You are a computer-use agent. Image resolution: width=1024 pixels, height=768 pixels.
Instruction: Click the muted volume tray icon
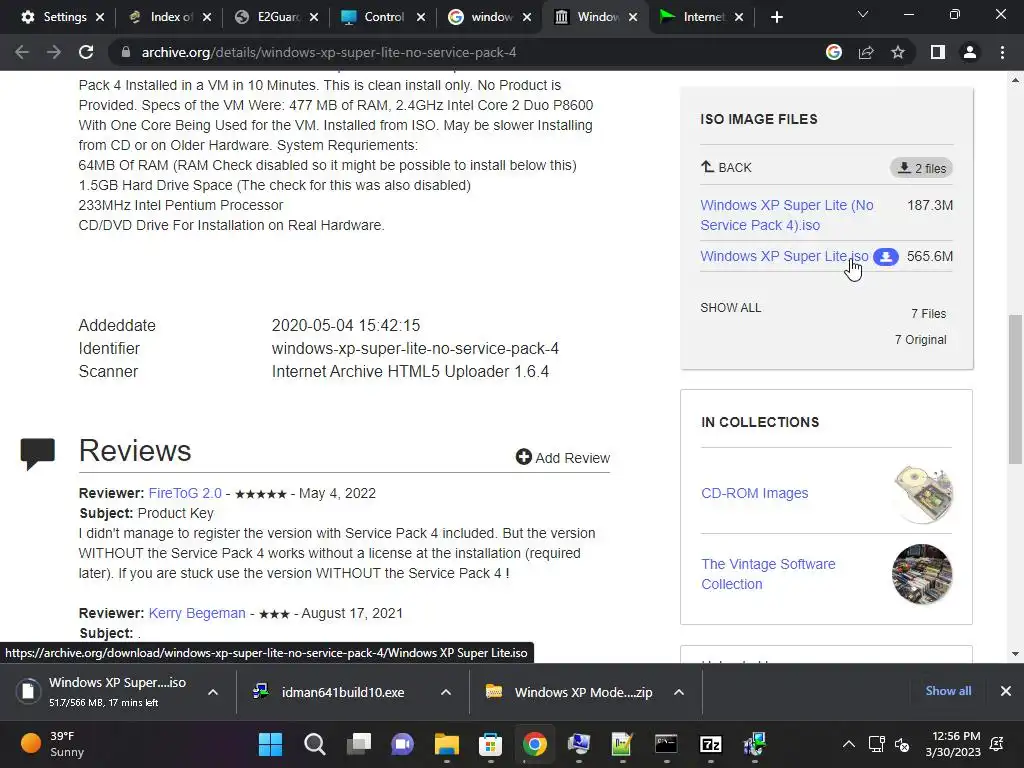(x=902, y=744)
